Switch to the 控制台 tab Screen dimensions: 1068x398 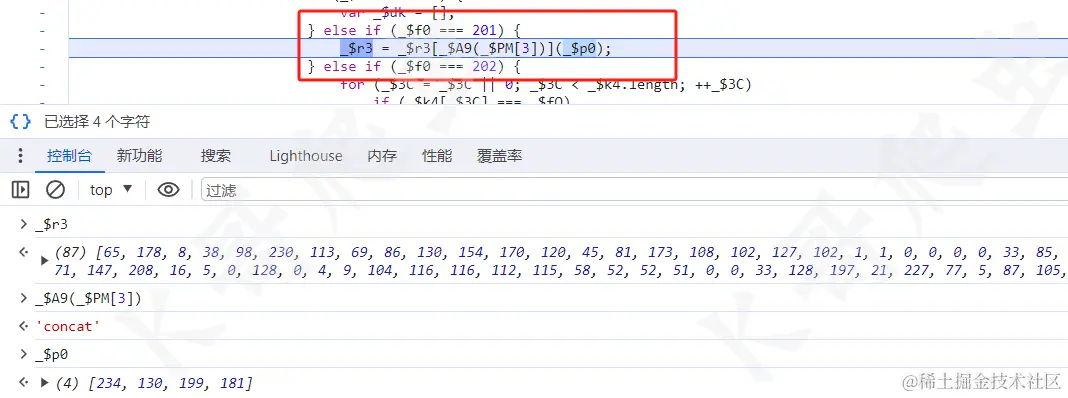[x=69, y=155]
